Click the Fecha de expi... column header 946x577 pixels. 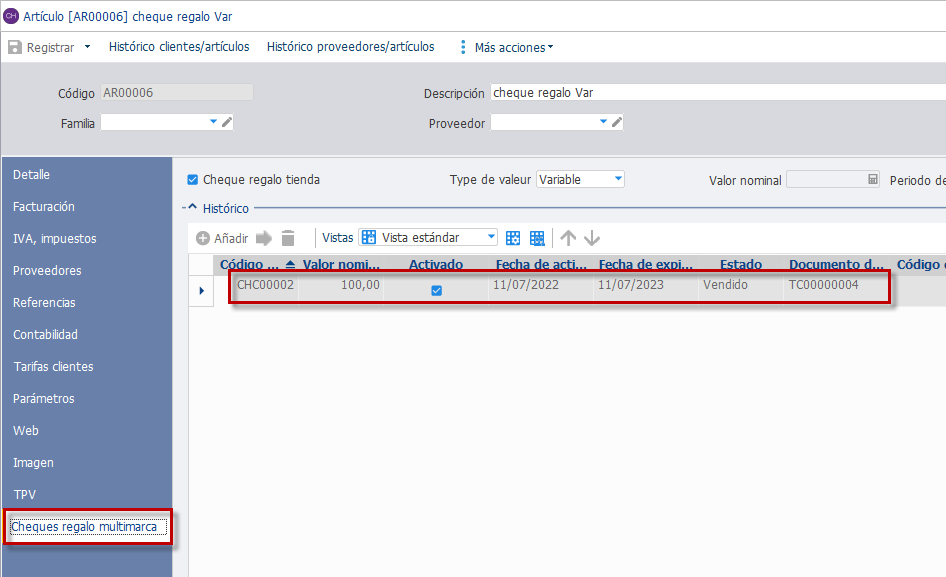point(646,264)
